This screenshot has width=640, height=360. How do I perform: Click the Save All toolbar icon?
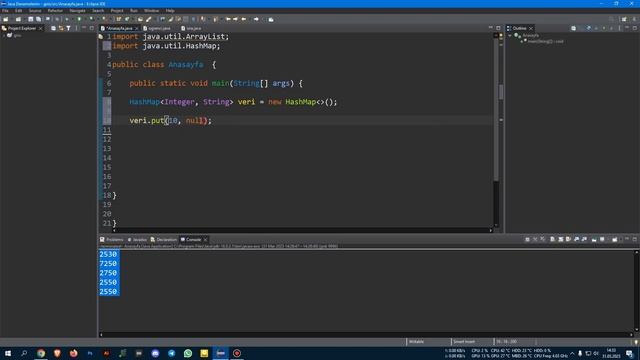tap(39, 19)
